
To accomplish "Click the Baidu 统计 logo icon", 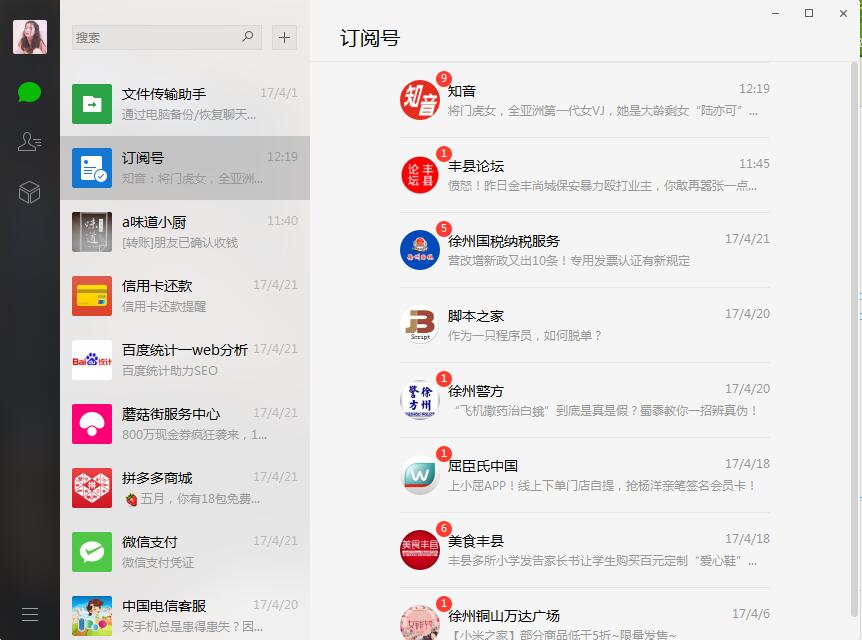I will click(x=92, y=360).
